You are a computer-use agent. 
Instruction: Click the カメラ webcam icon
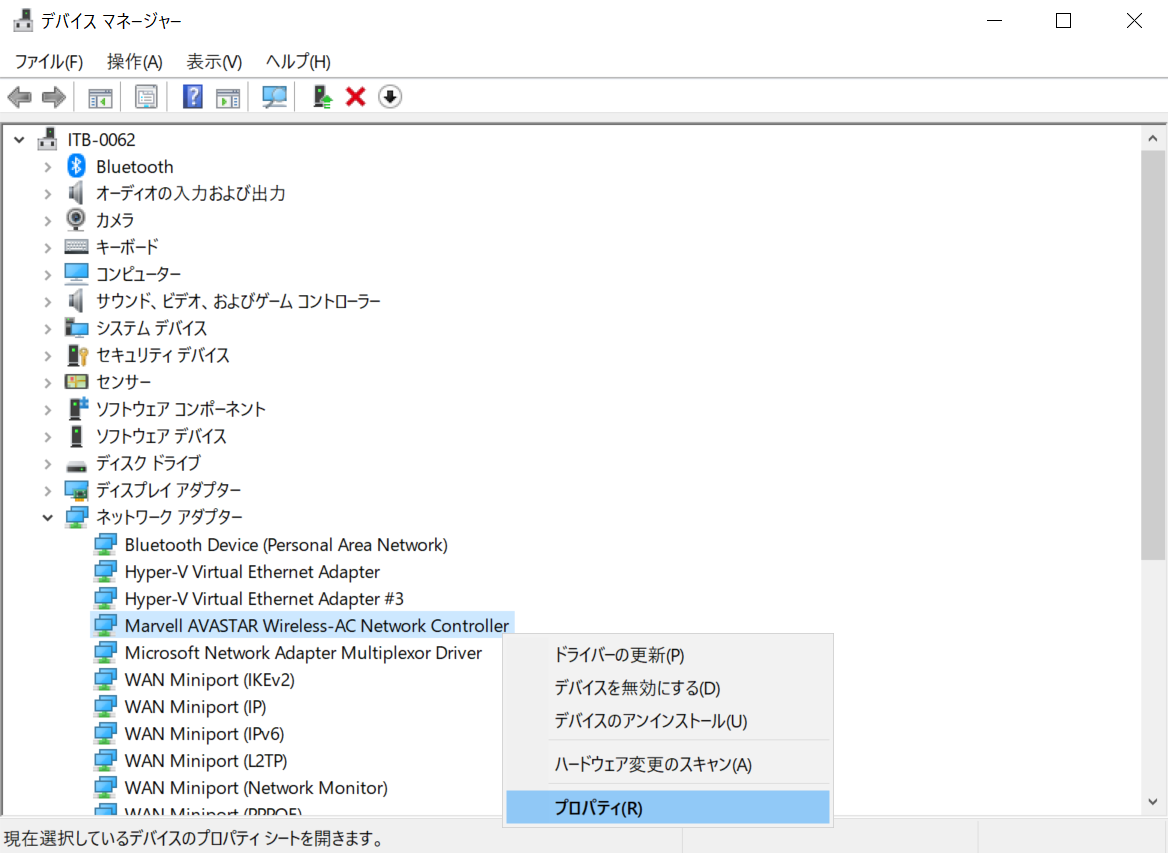click(x=75, y=220)
